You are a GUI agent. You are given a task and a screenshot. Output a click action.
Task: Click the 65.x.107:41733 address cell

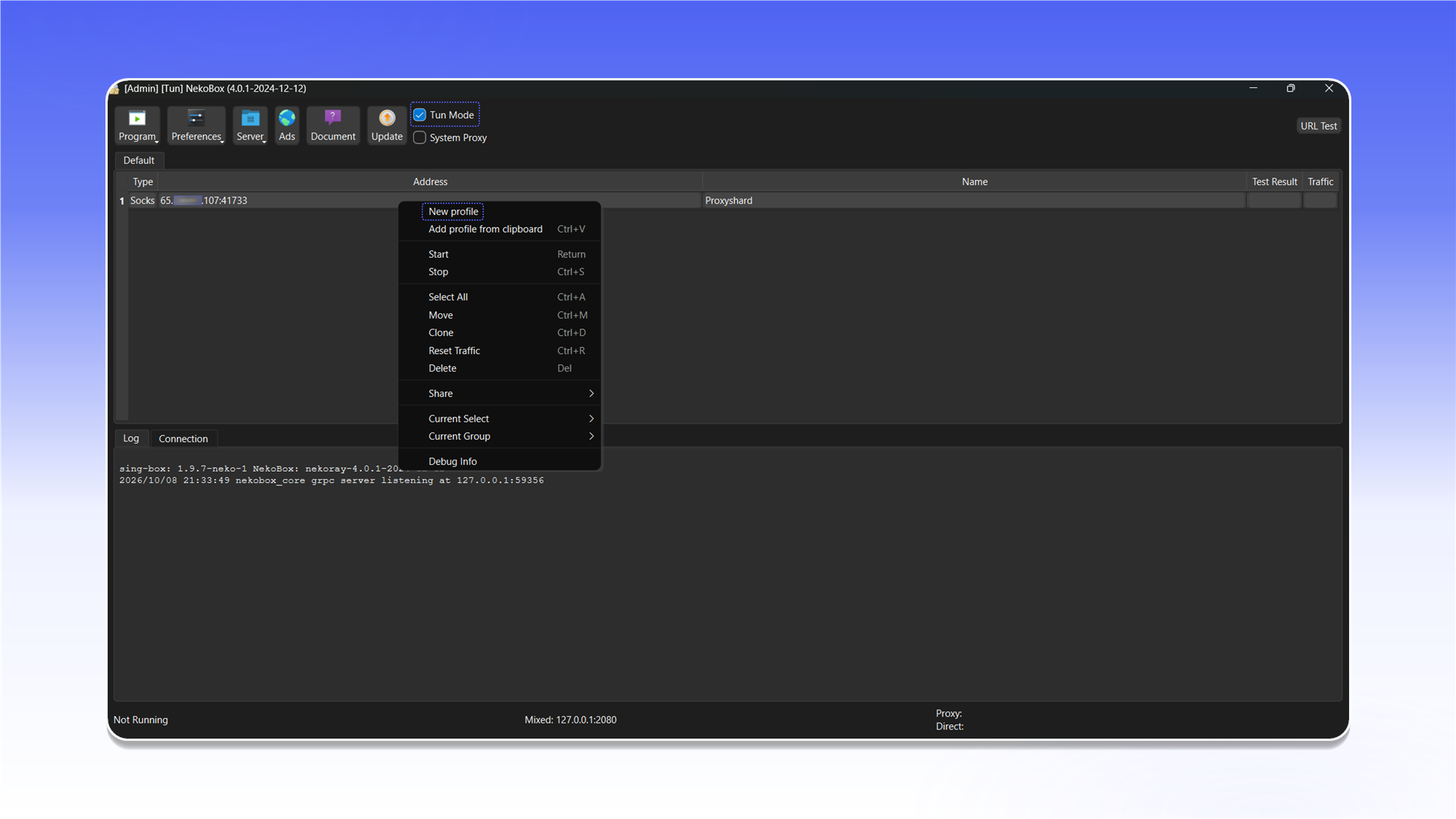(x=430, y=200)
